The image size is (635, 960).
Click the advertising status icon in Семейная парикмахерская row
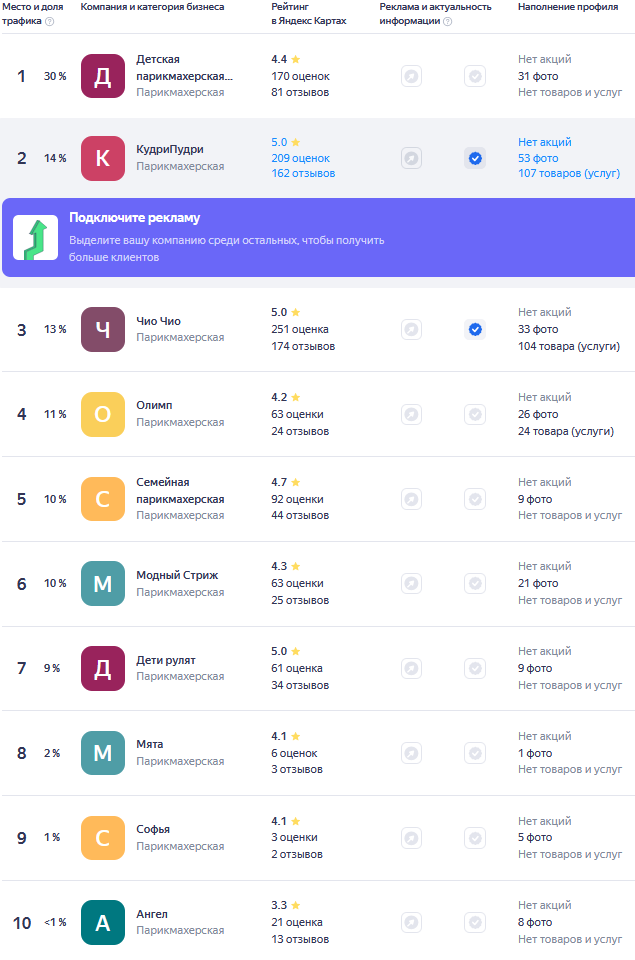(411, 499)
